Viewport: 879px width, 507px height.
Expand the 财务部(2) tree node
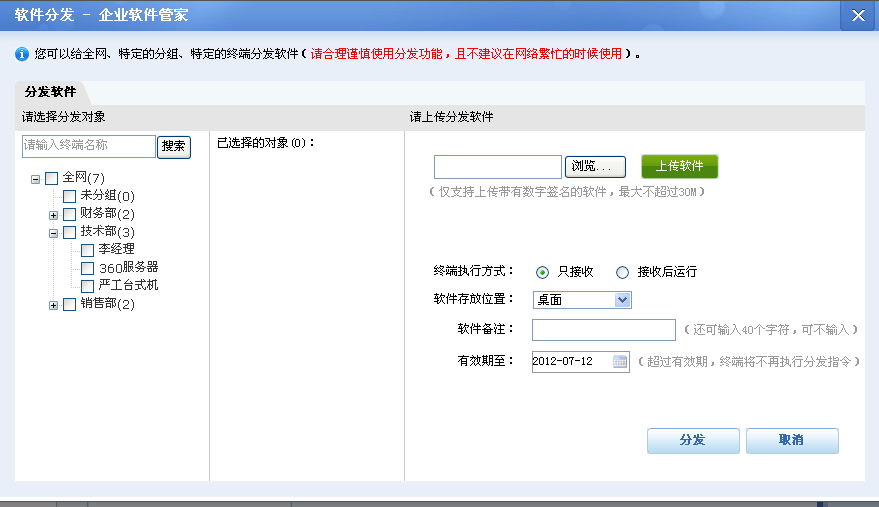54,214
